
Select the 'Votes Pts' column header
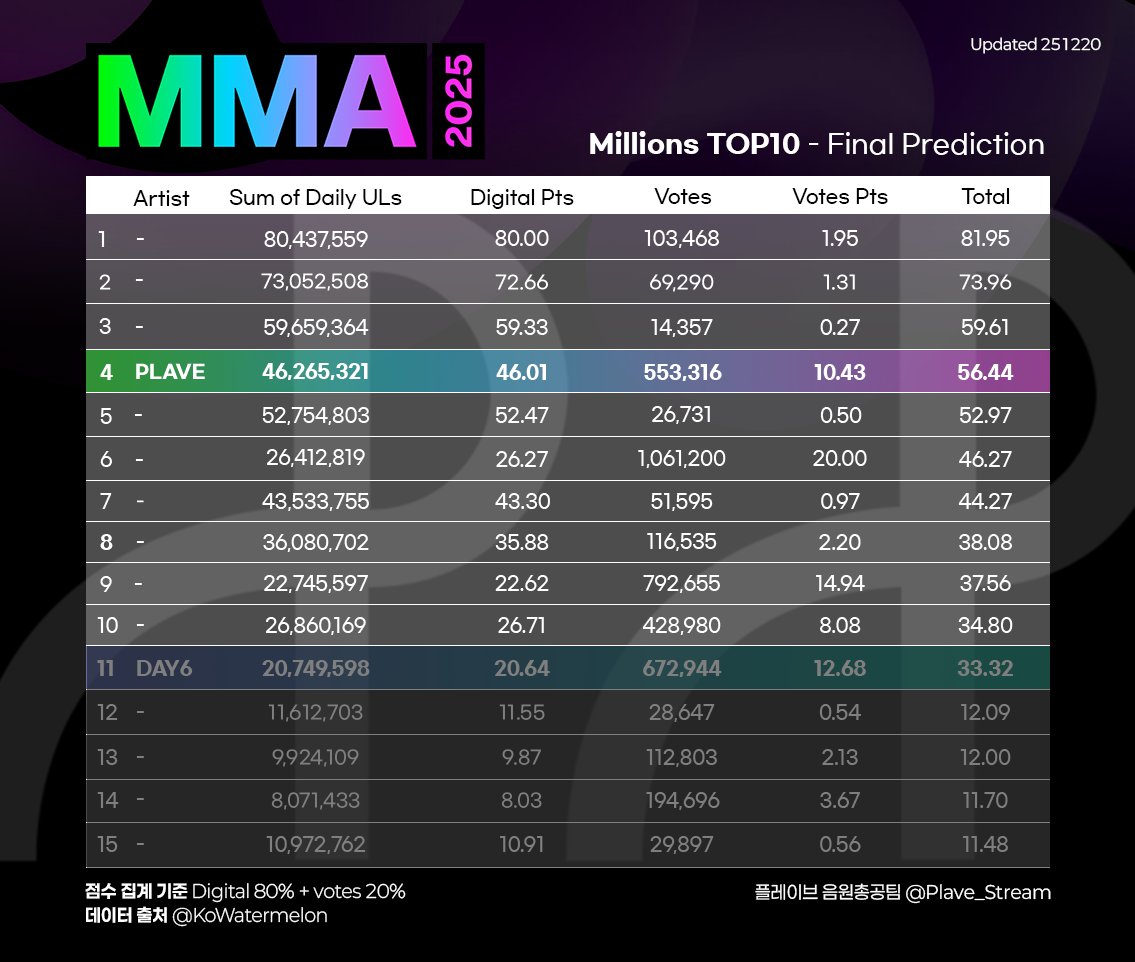coord(840,196)
